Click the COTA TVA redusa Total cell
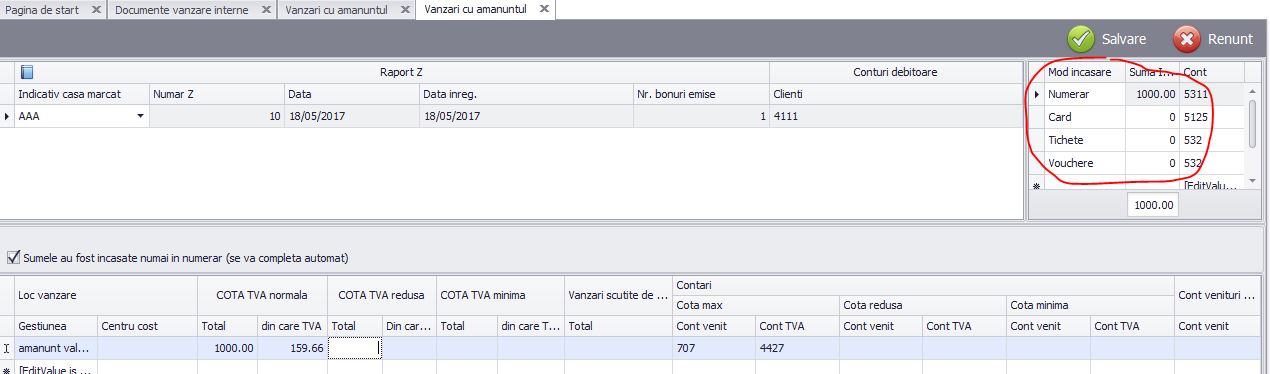Viewport: 1270px width, 374px height. 355,348
